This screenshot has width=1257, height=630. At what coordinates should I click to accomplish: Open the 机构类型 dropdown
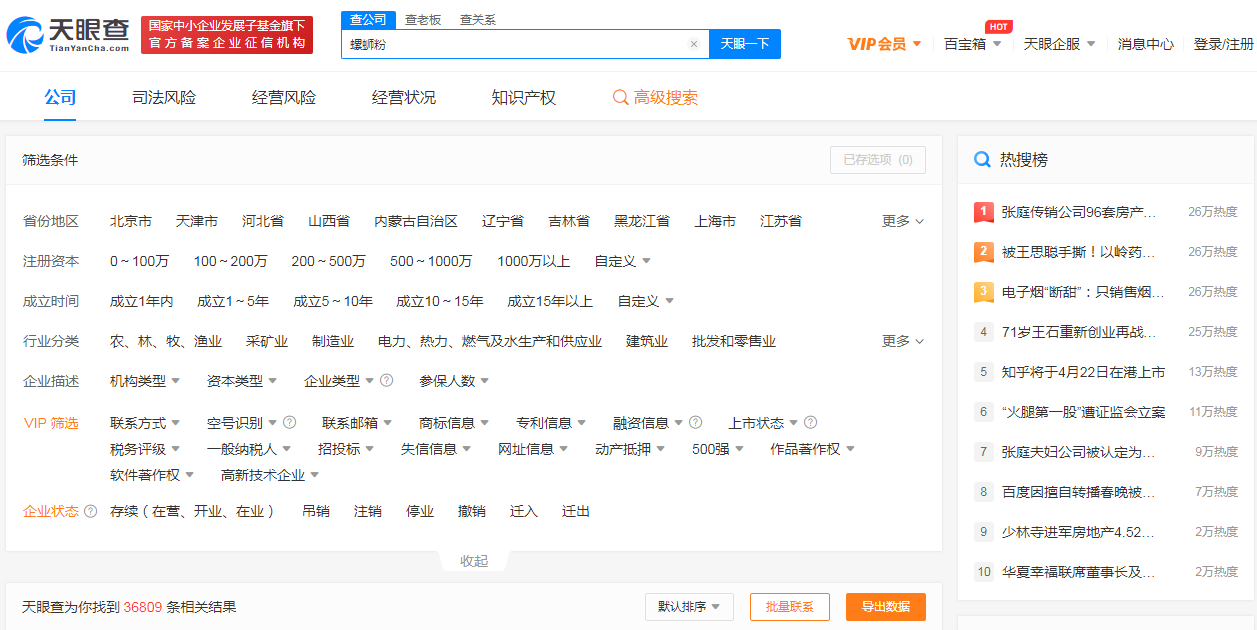click(145, 381)
